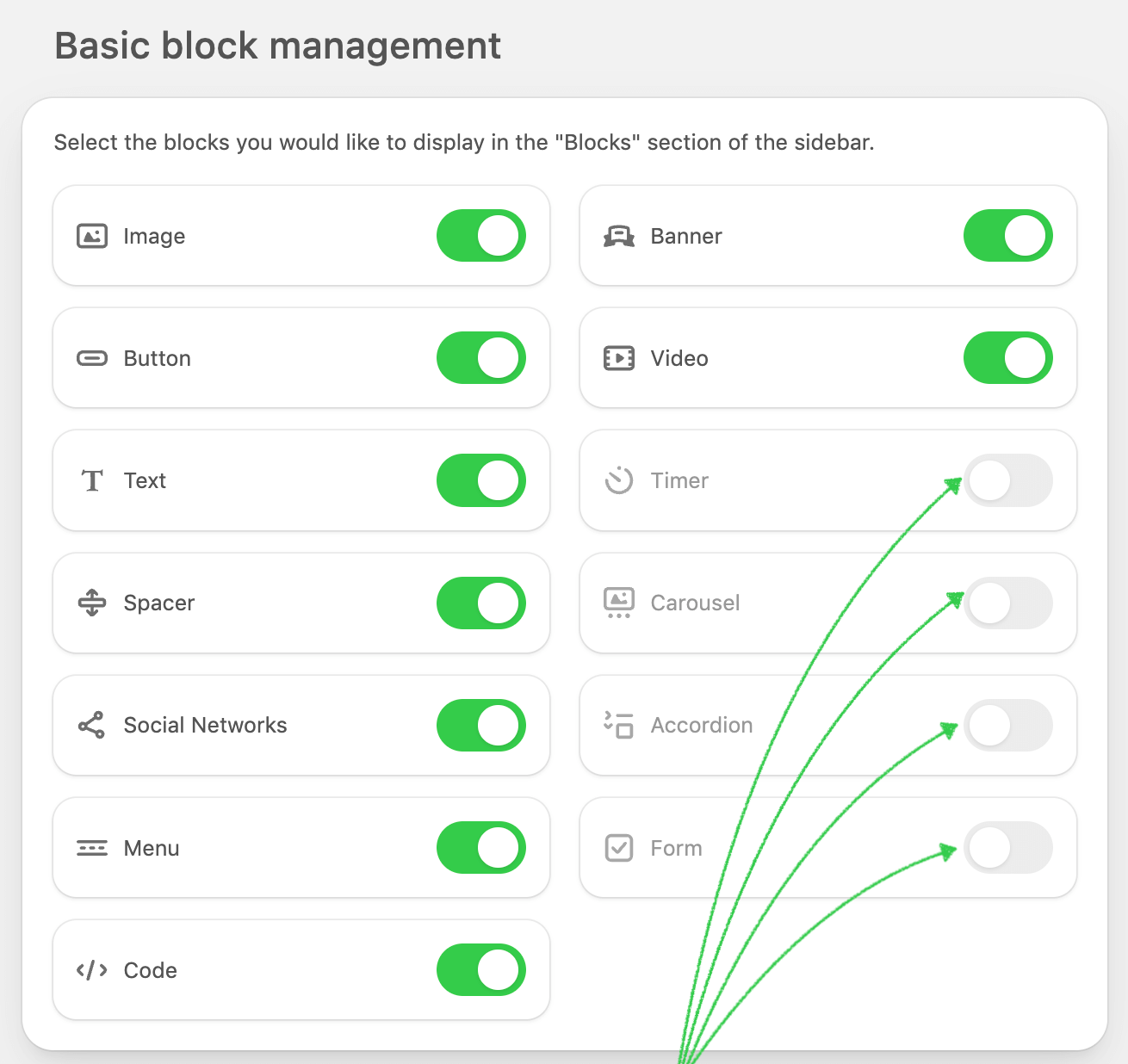Toggle off the Social Networks block
This screenshot has height=1064, width=1128.
481,725
